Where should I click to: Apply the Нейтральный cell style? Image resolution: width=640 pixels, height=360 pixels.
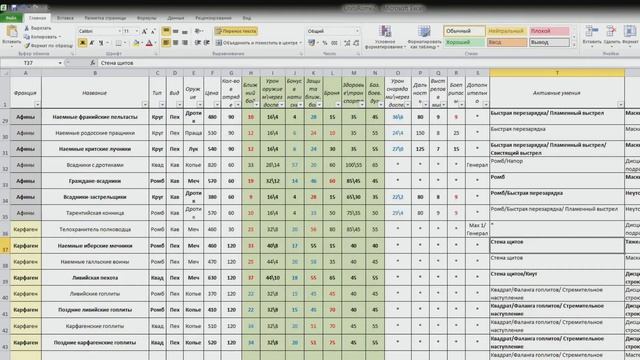(507, 31)
